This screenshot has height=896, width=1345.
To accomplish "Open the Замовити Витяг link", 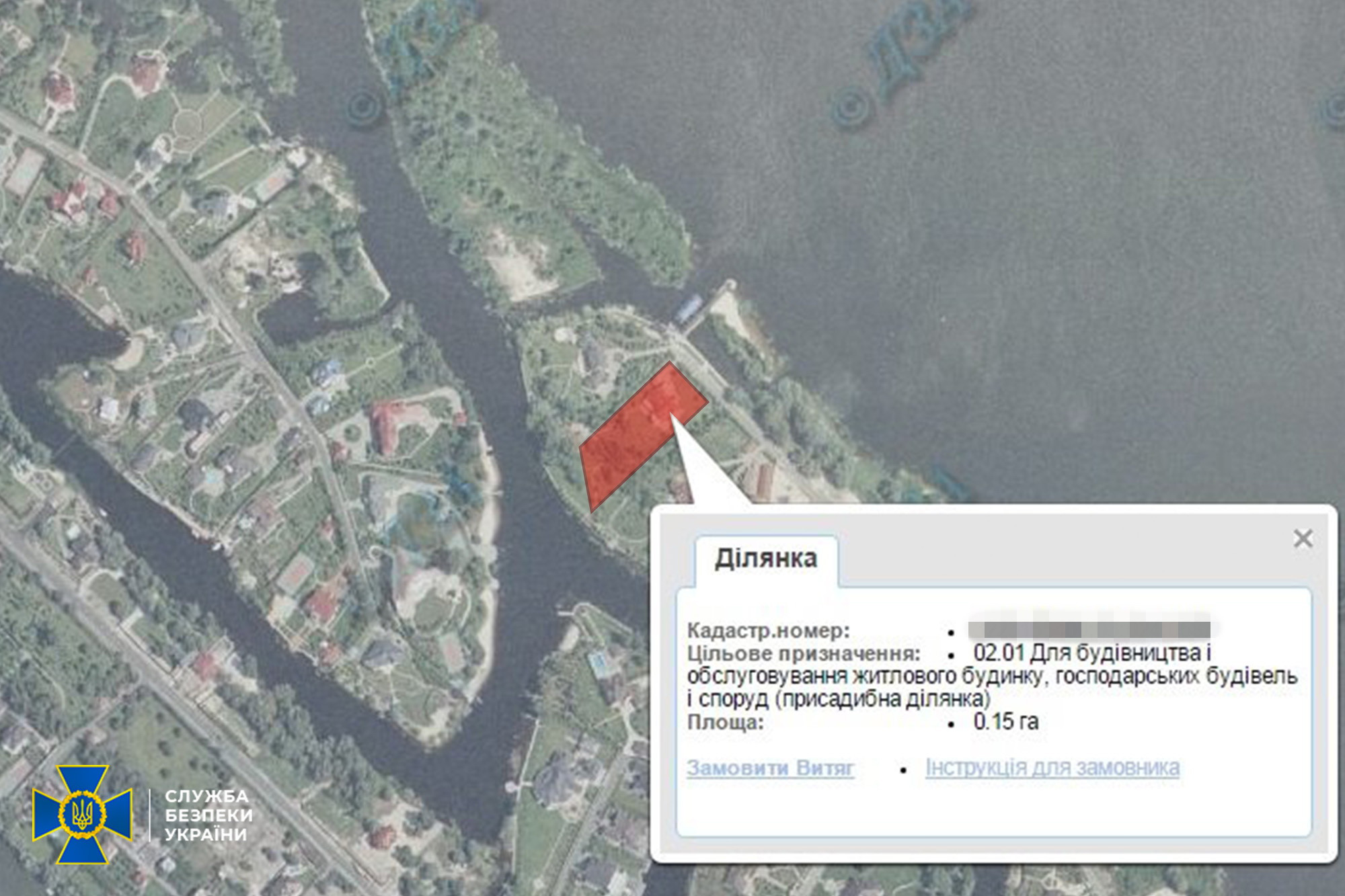I will coord(771,768).
